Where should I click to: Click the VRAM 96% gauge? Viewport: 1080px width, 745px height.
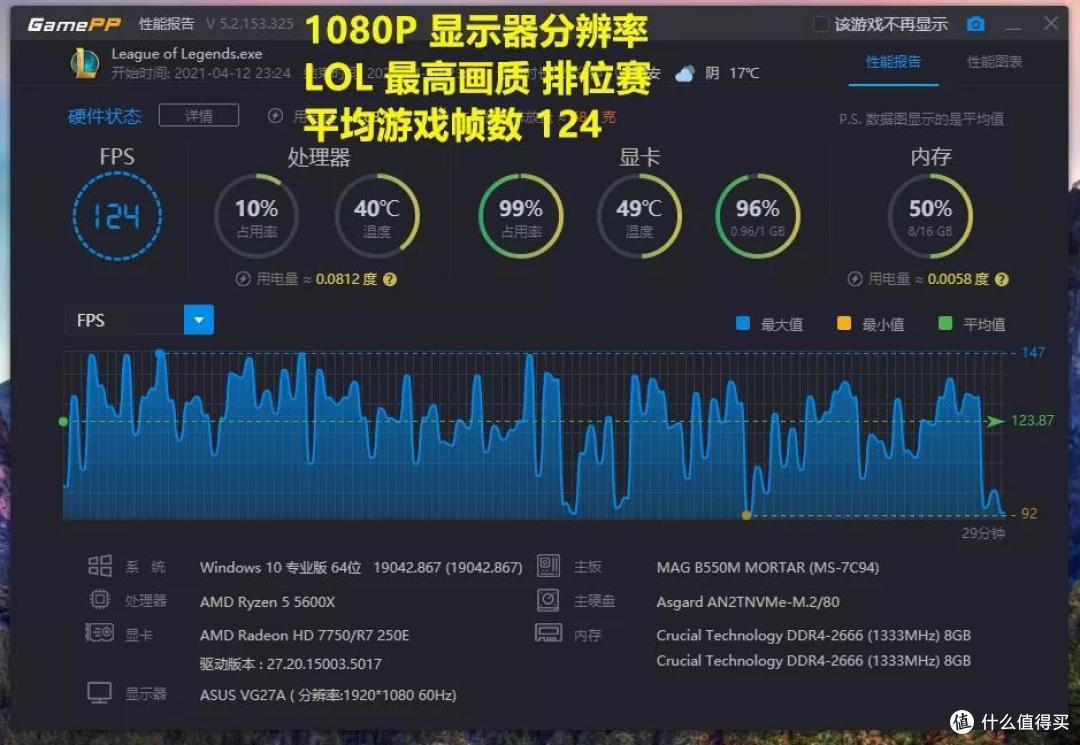(758, 216)
